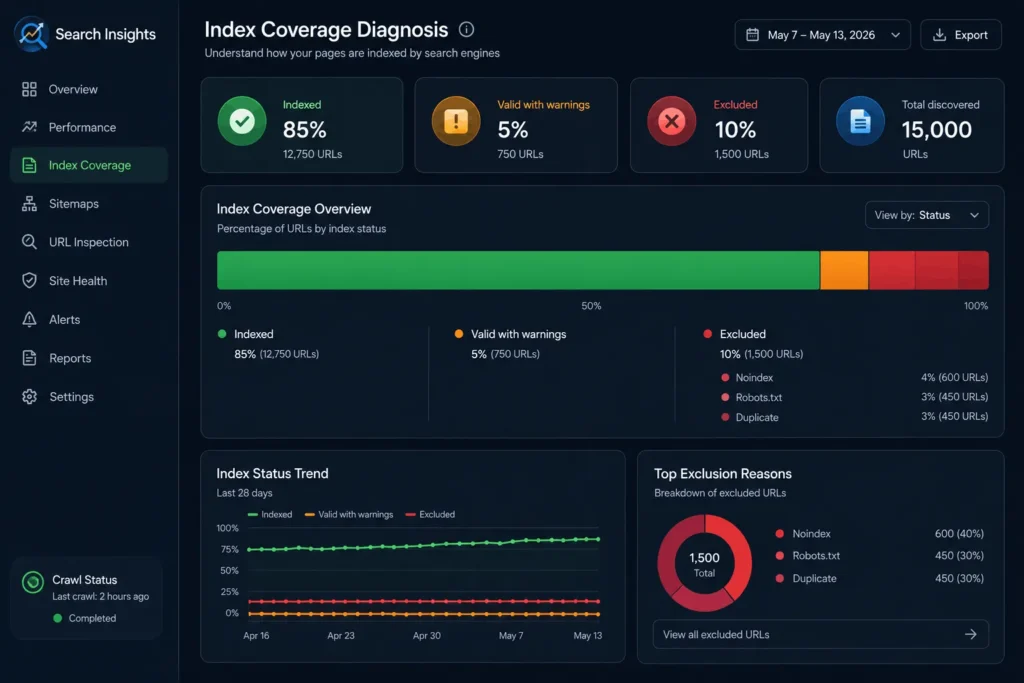Toggle the Excluded series in trend legend

point(430,515)
